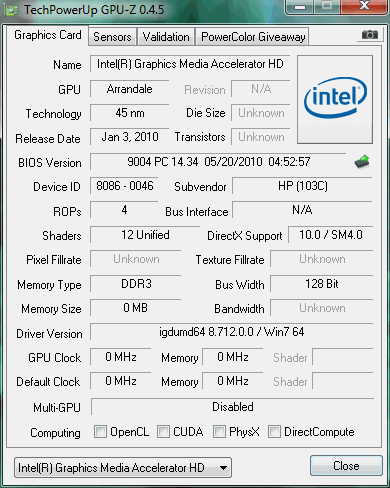Click the Shaders field 12 Unified
Image resolution: width=390 pixels, height=488 pixels.
pos(145,235)
